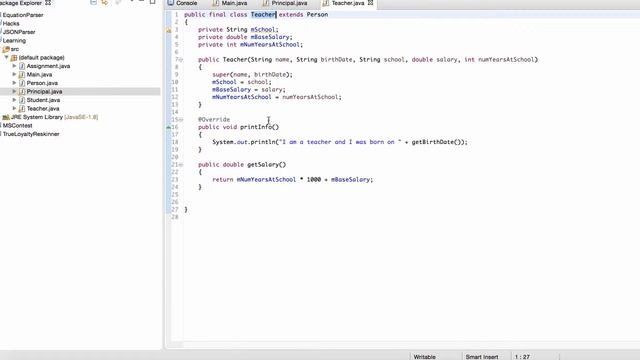Click the Console tab icon
The height and width of the screenshot is (360, 640).
(171, 2)
